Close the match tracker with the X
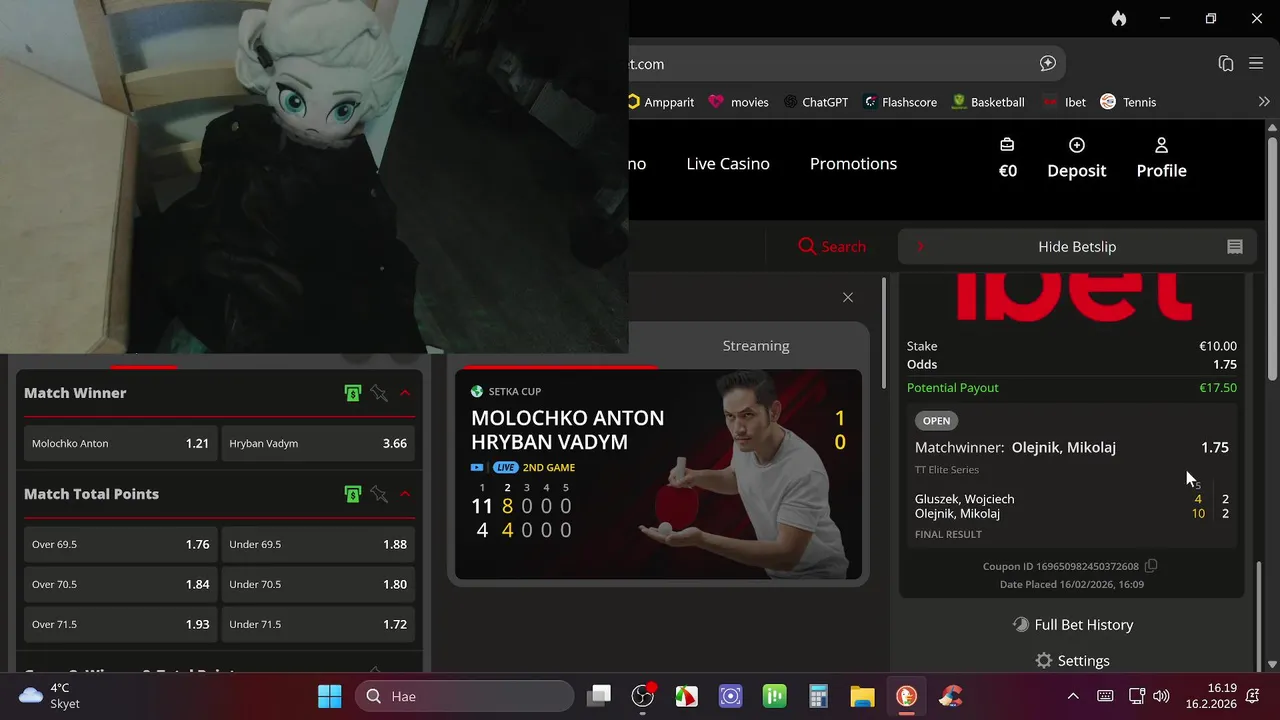The width and height of the screenshot is (1280, 720). click(x=848, y=297)
